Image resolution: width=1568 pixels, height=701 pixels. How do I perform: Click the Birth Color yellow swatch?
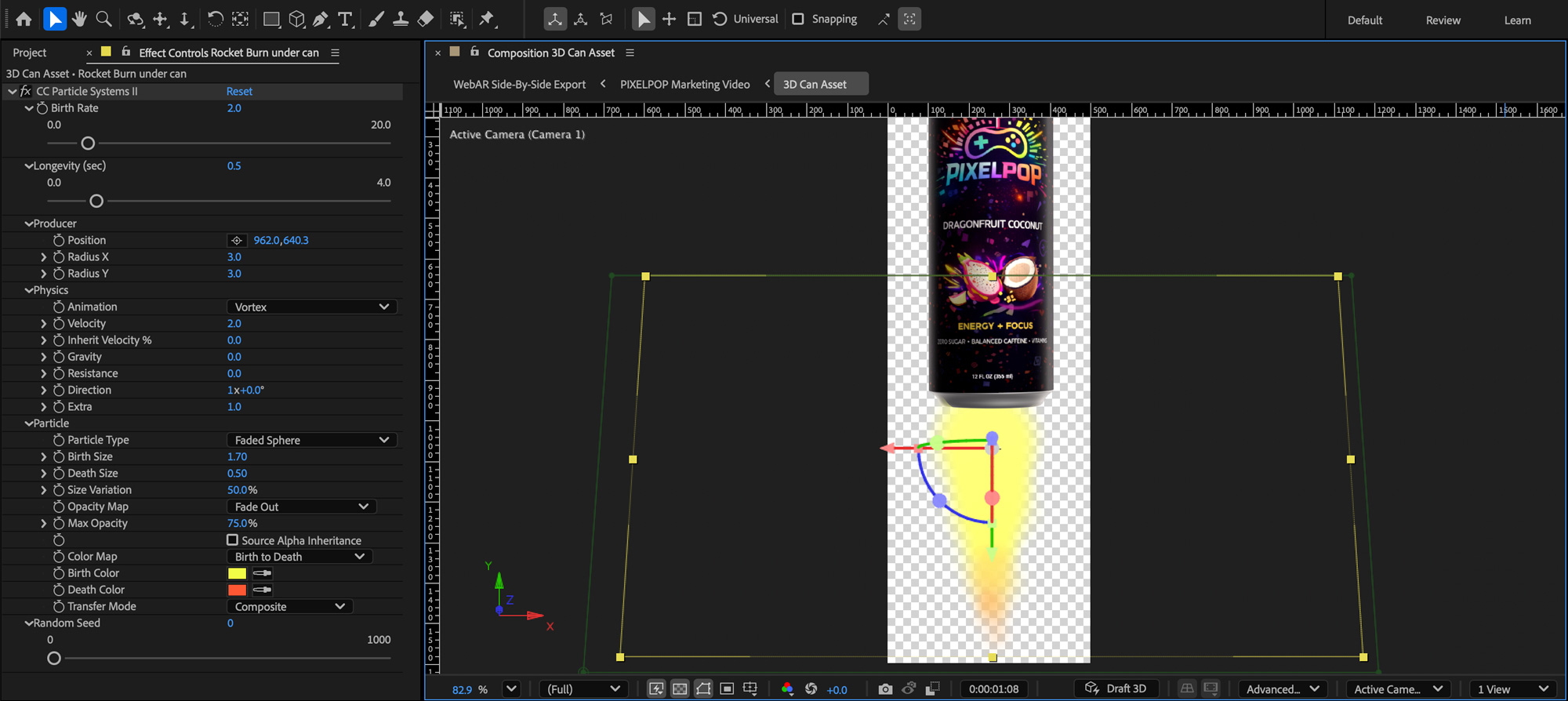pyautogui.click(x=237, y=573)
